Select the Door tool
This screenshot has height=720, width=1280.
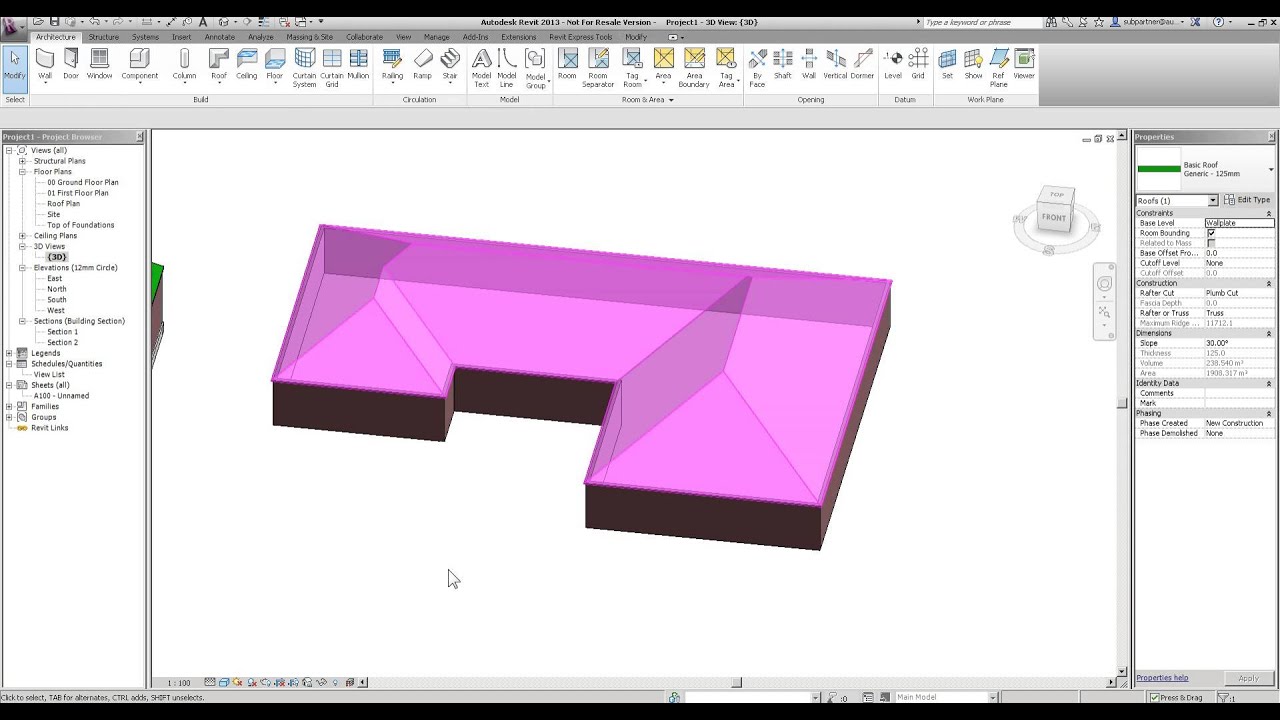[x=70, y=64]
